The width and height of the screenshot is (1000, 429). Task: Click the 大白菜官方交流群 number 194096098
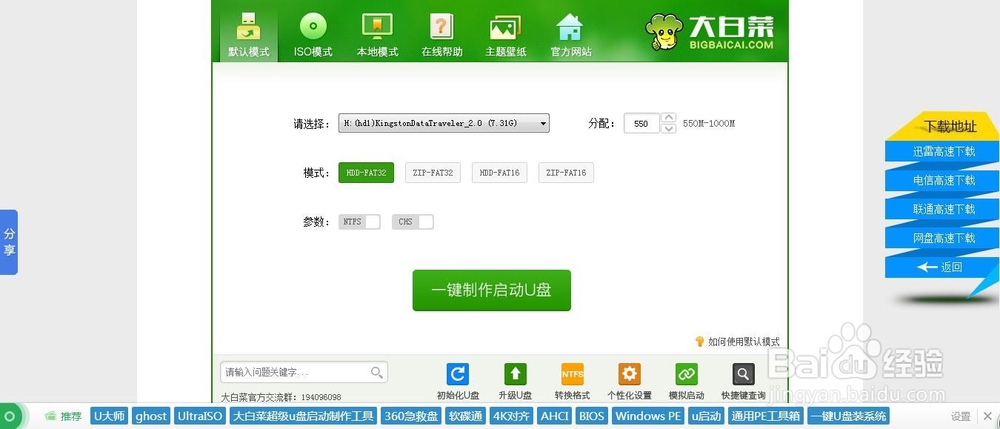[x=321, y=396]
